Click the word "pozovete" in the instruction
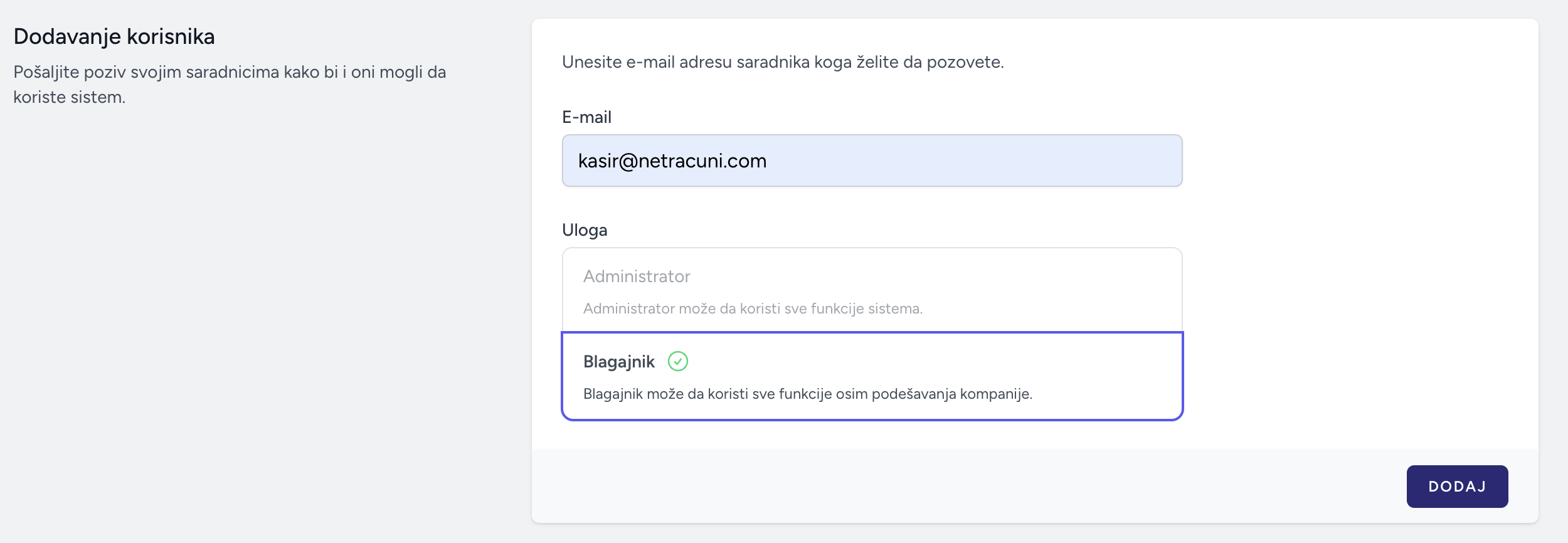The width and height of the screenshot is (1568, 543). [965, 62]
